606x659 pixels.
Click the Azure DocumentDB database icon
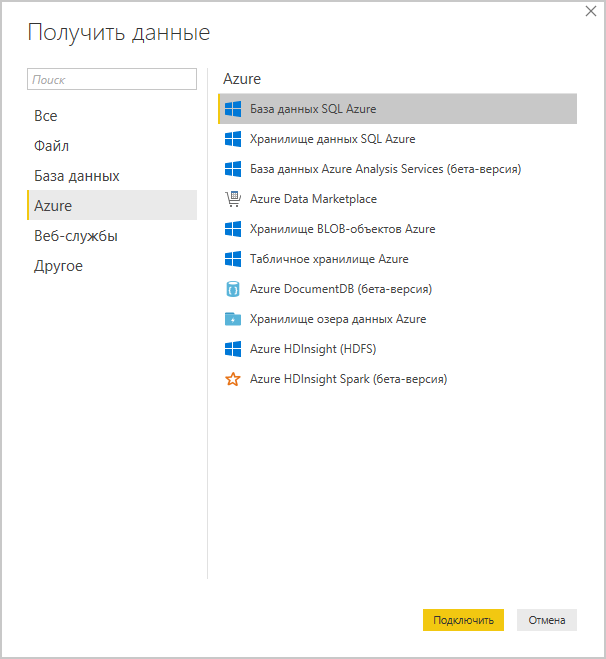[233, 289]
